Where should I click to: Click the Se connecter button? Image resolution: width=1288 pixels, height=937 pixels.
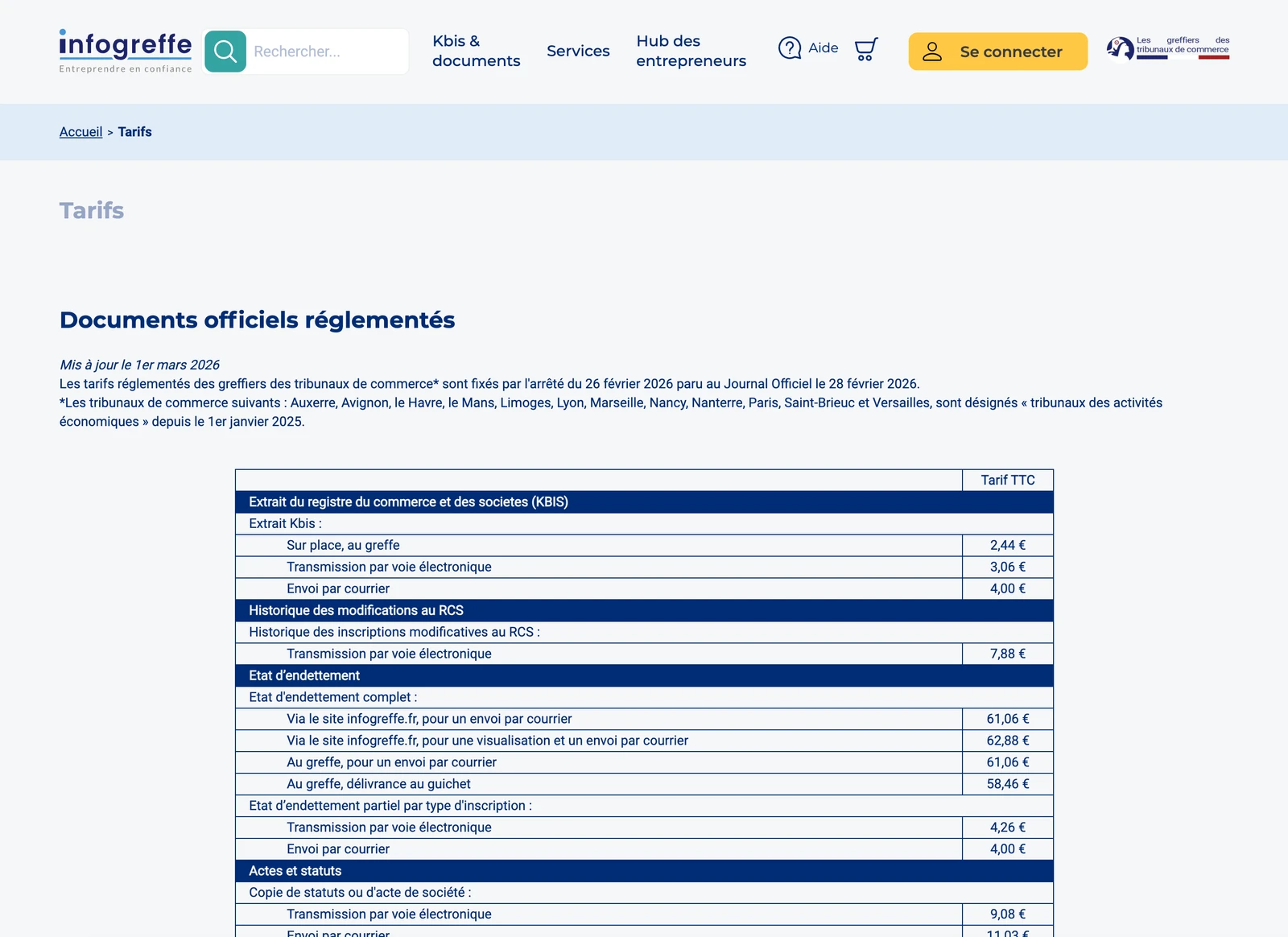tap(998, 52)
